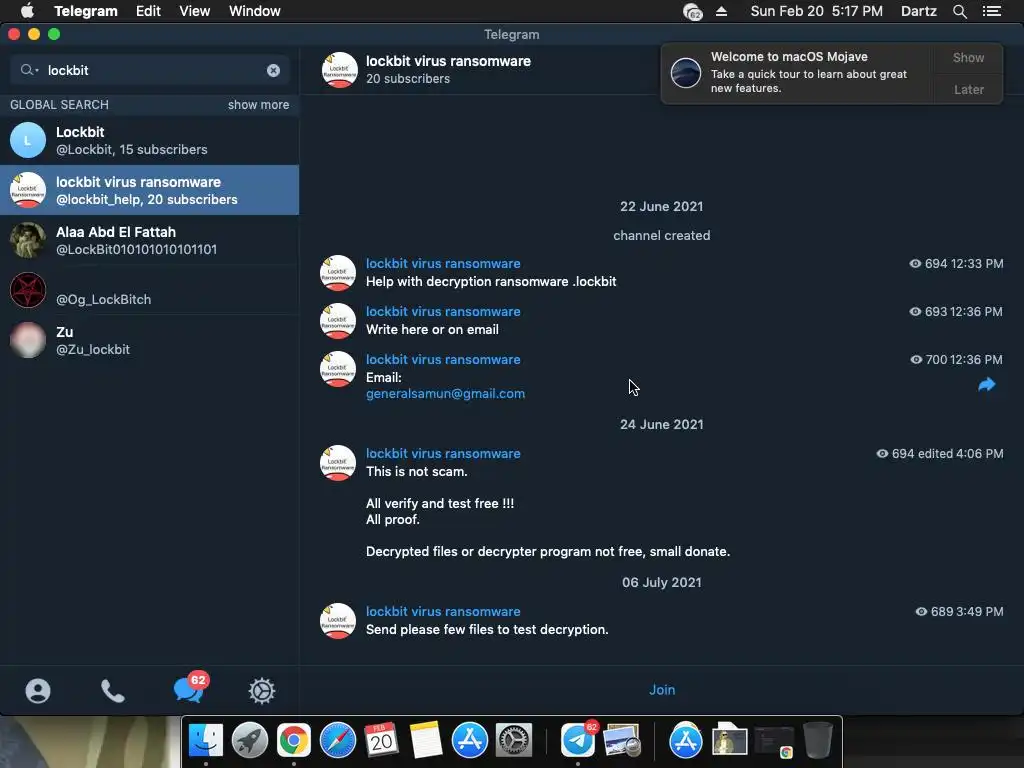The height and width of the screenshot is (768, 1024).
Task: Open the generalsamun@gmail.com email link
Action: pos(445,394)
